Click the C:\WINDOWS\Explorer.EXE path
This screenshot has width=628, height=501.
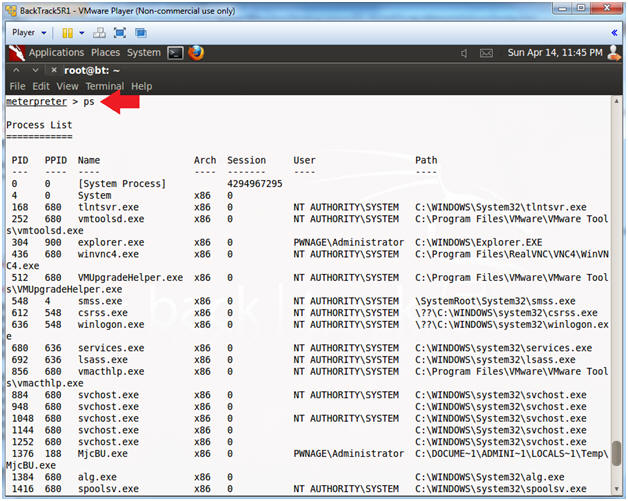(479, 242)
